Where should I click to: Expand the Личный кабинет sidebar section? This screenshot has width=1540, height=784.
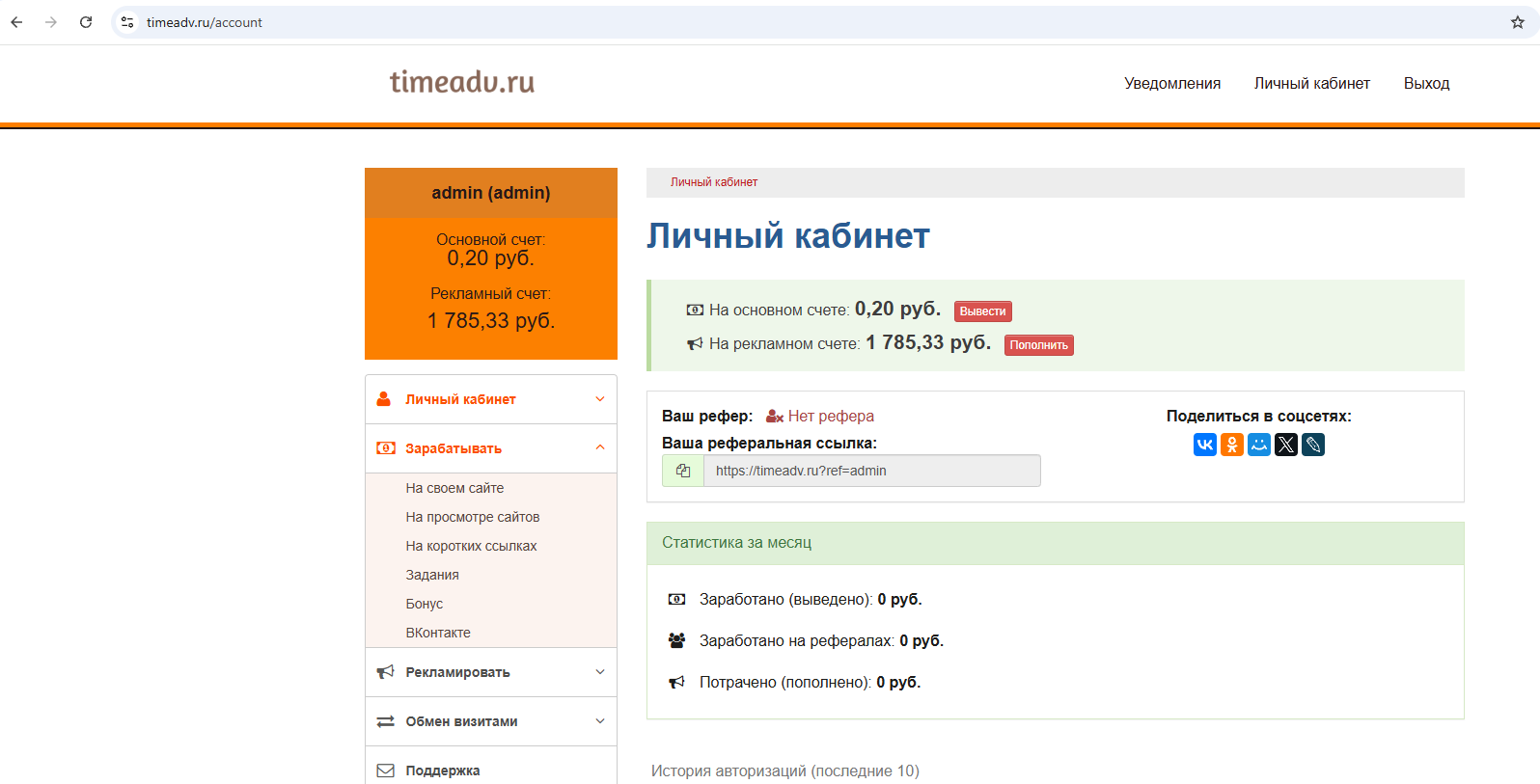(490, 399)
